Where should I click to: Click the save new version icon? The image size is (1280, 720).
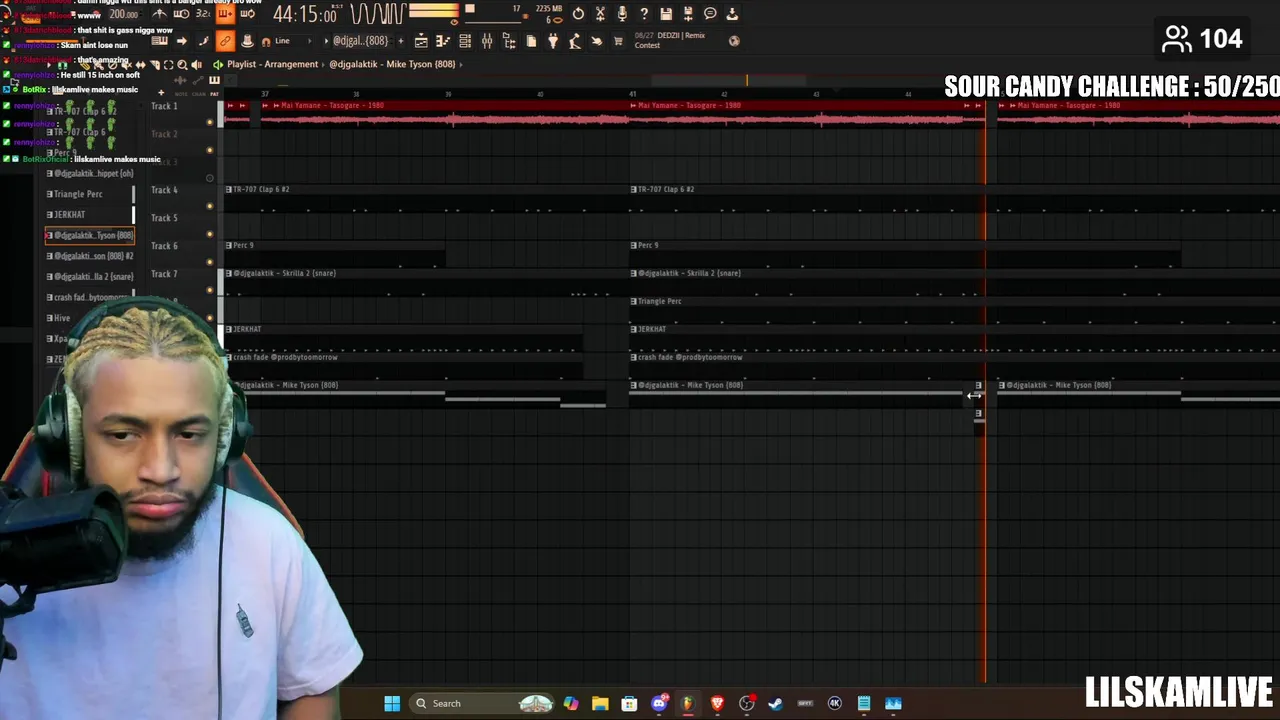click(x=688, y=14)
